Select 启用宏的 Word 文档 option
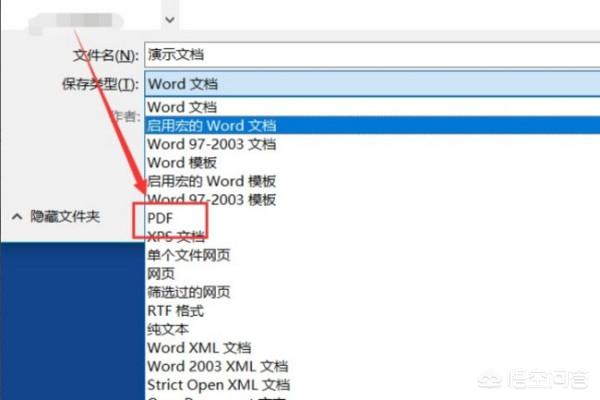 [211, 125]
